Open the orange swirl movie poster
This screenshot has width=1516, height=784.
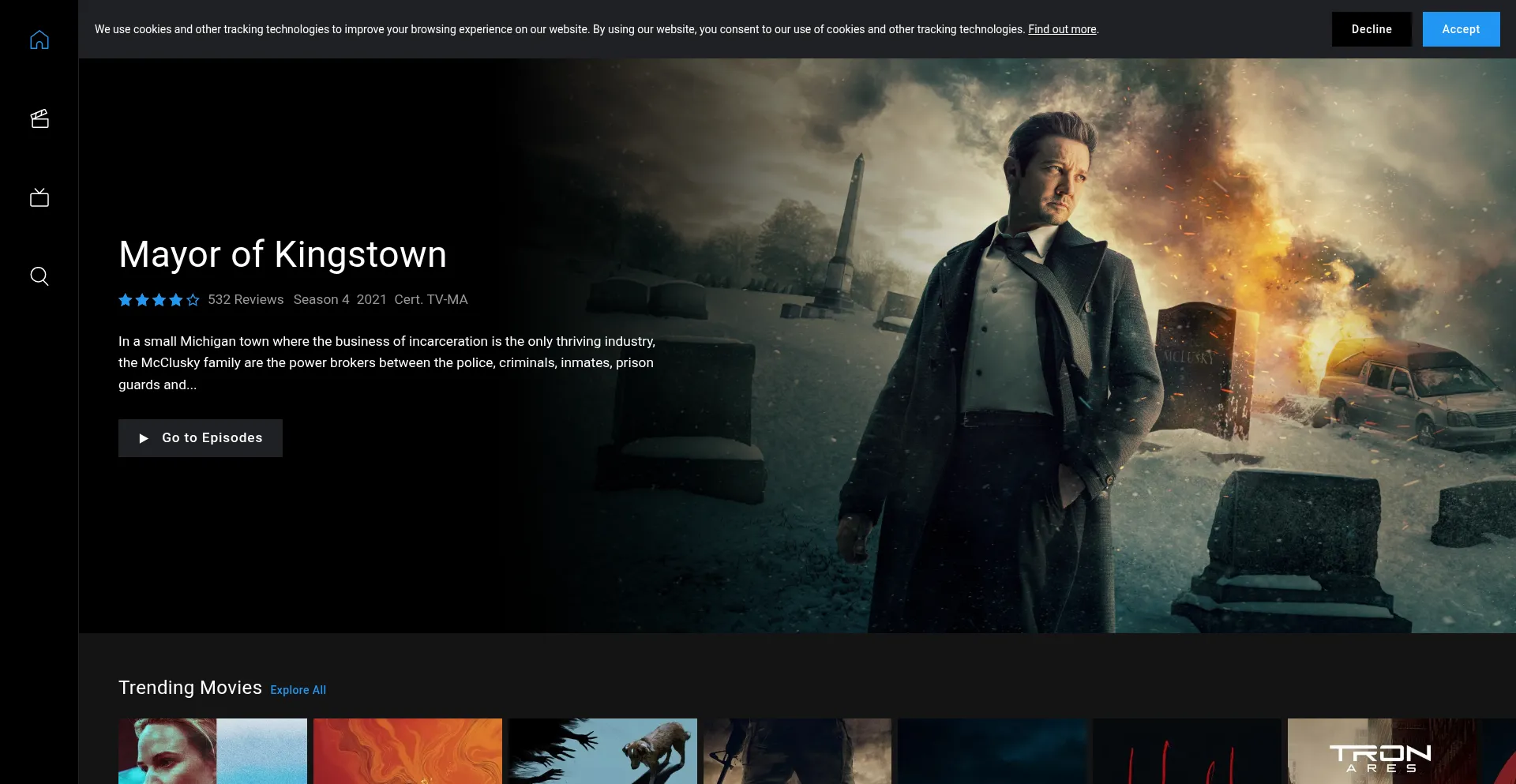point(407,751)
